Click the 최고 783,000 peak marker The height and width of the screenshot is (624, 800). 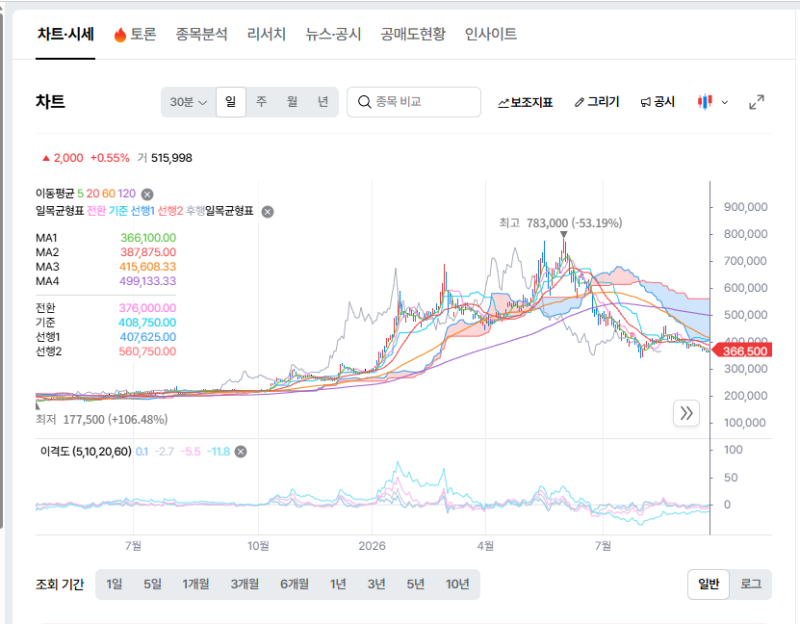coord(563,234)
